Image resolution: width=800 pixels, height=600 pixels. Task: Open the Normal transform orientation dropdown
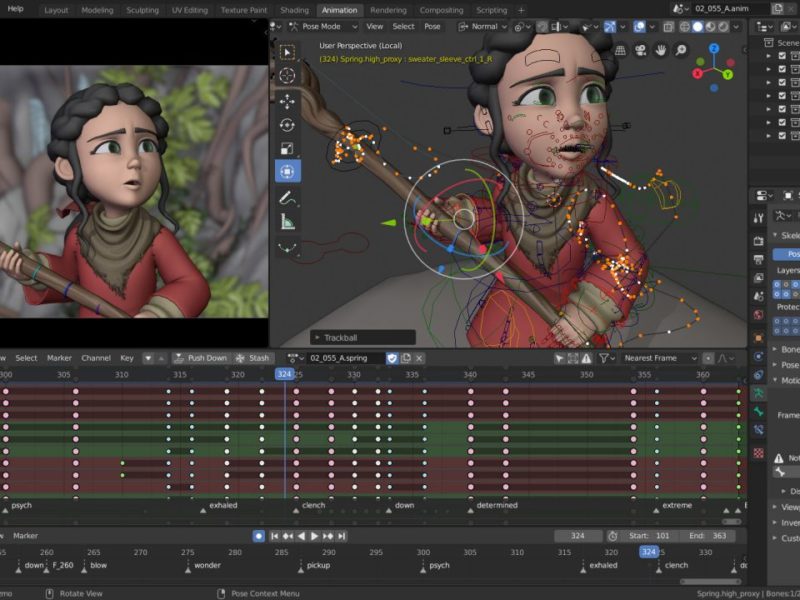483,27
